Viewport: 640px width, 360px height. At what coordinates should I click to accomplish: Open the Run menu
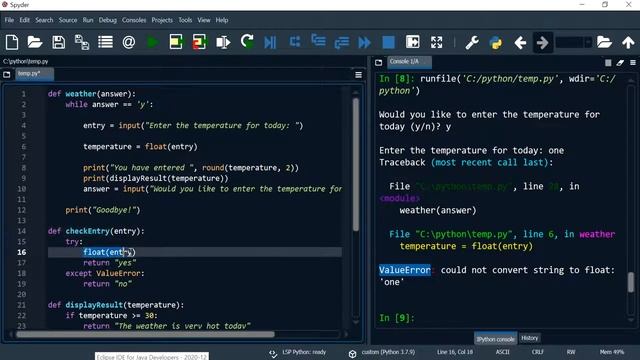pos(88,20)
